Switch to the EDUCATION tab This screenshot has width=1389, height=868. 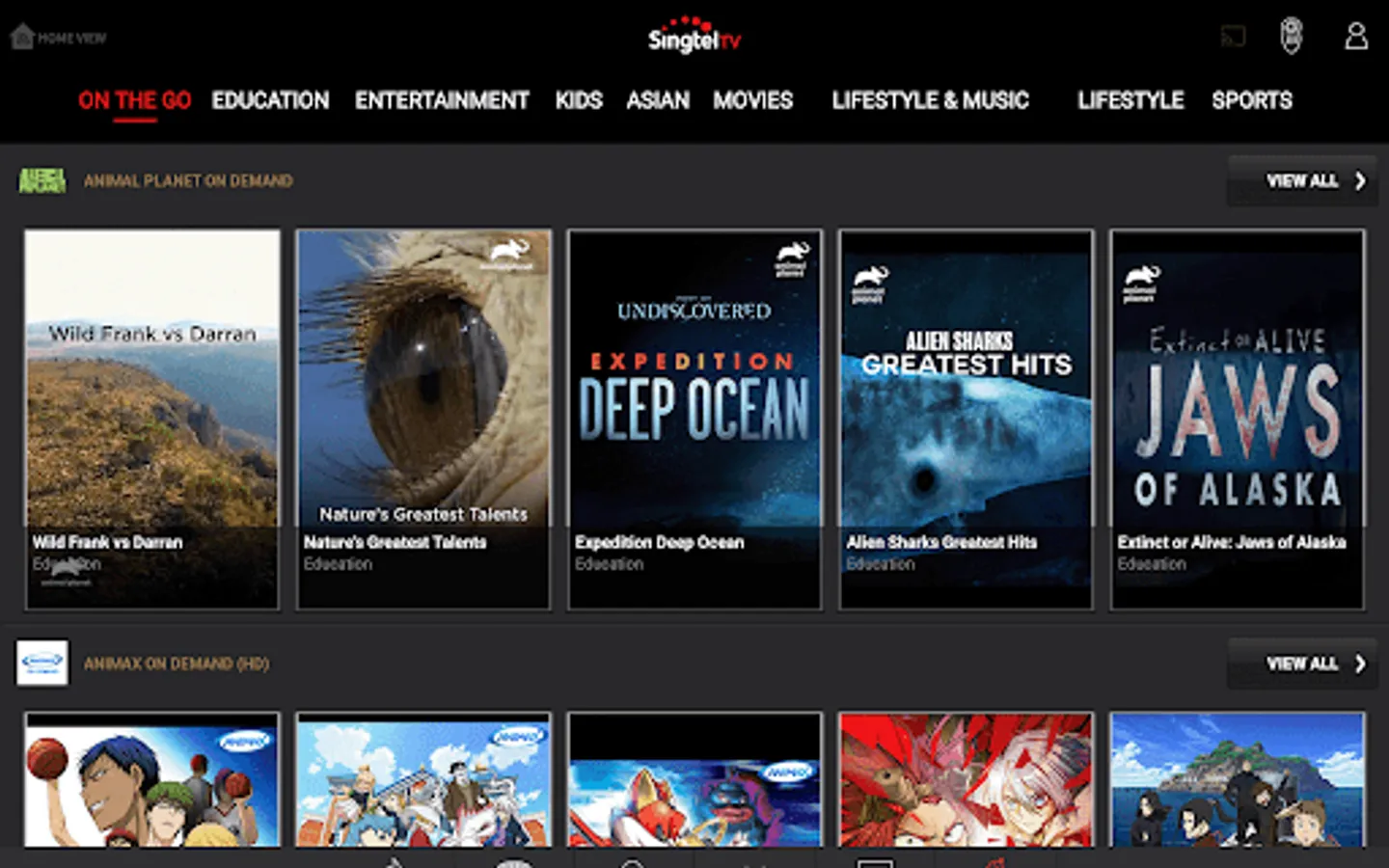[270, 100]
